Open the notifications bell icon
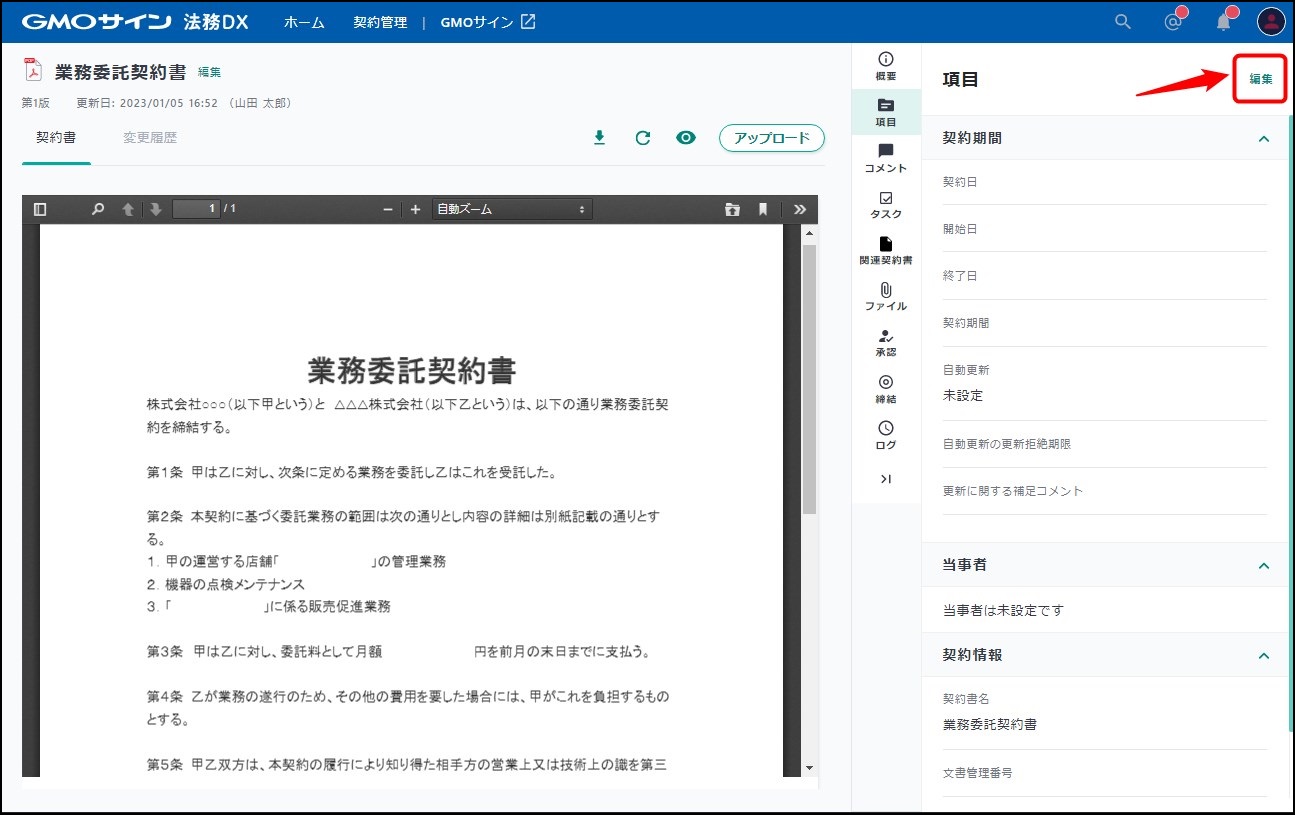Viewport: 1295px width, 815px height. (1223, 22)
